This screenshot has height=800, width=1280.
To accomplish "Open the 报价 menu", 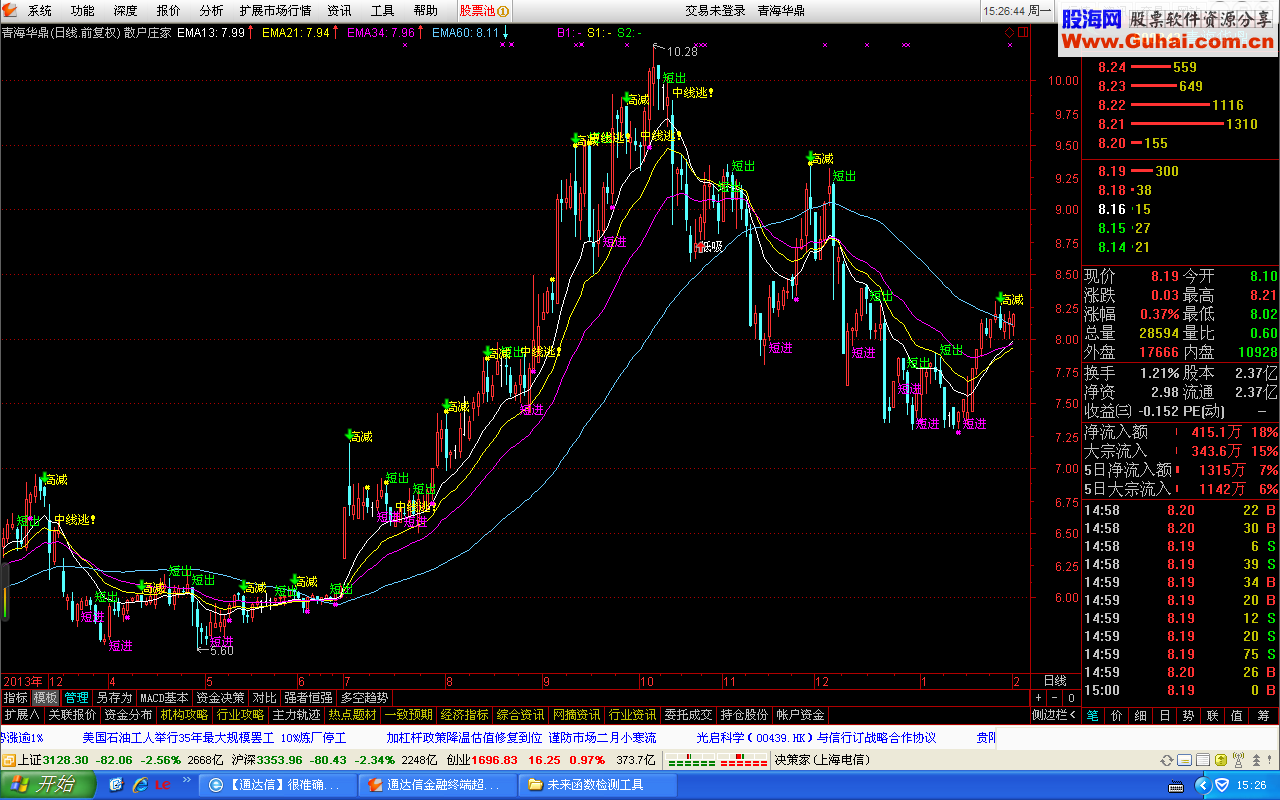I will point(169,11).
